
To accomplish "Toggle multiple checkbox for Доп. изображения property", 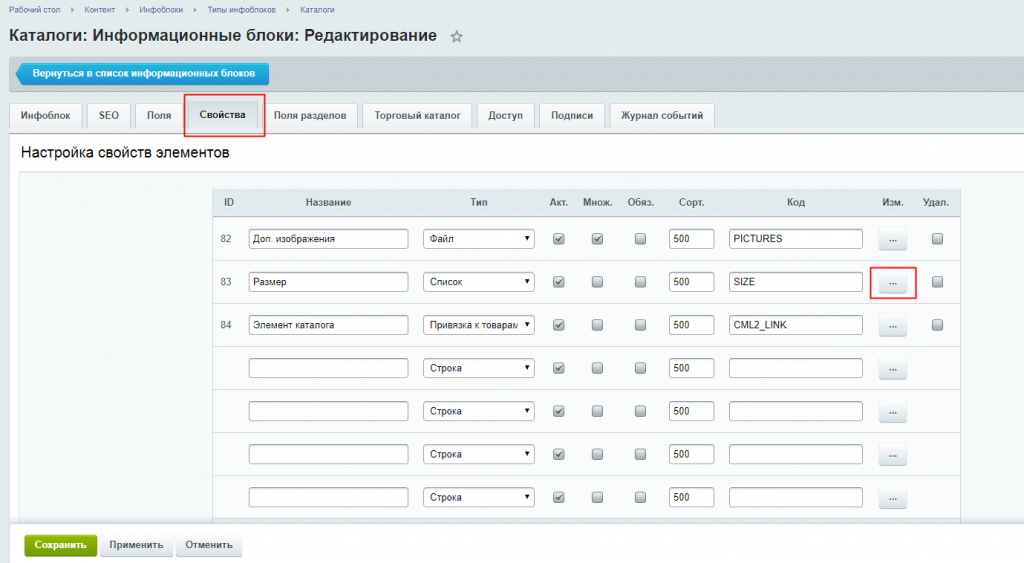I will tap(598, 239).
